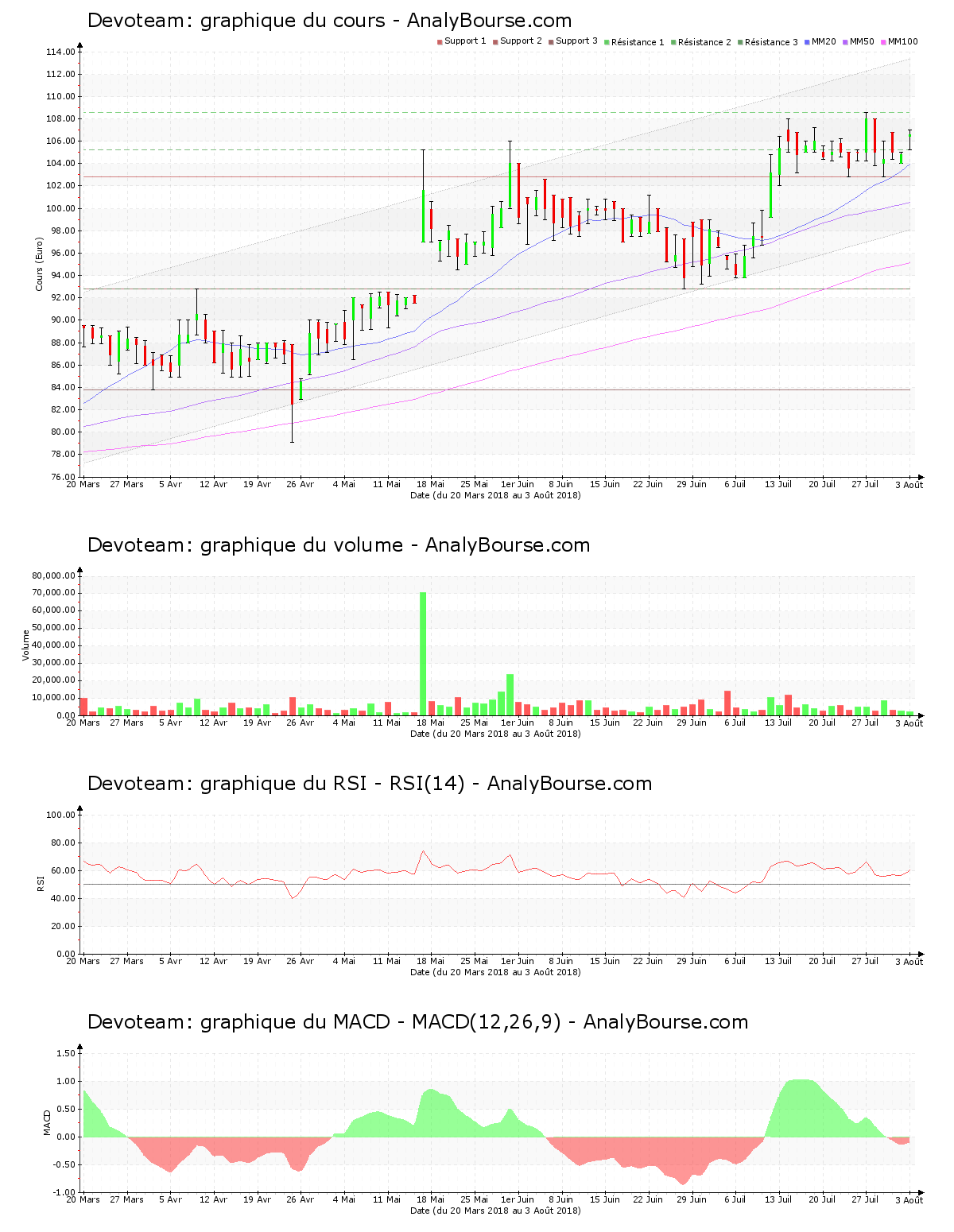954x1232 pixels.
Task: Click the Support 1 red legend swatch
Action: click(440, 42)
